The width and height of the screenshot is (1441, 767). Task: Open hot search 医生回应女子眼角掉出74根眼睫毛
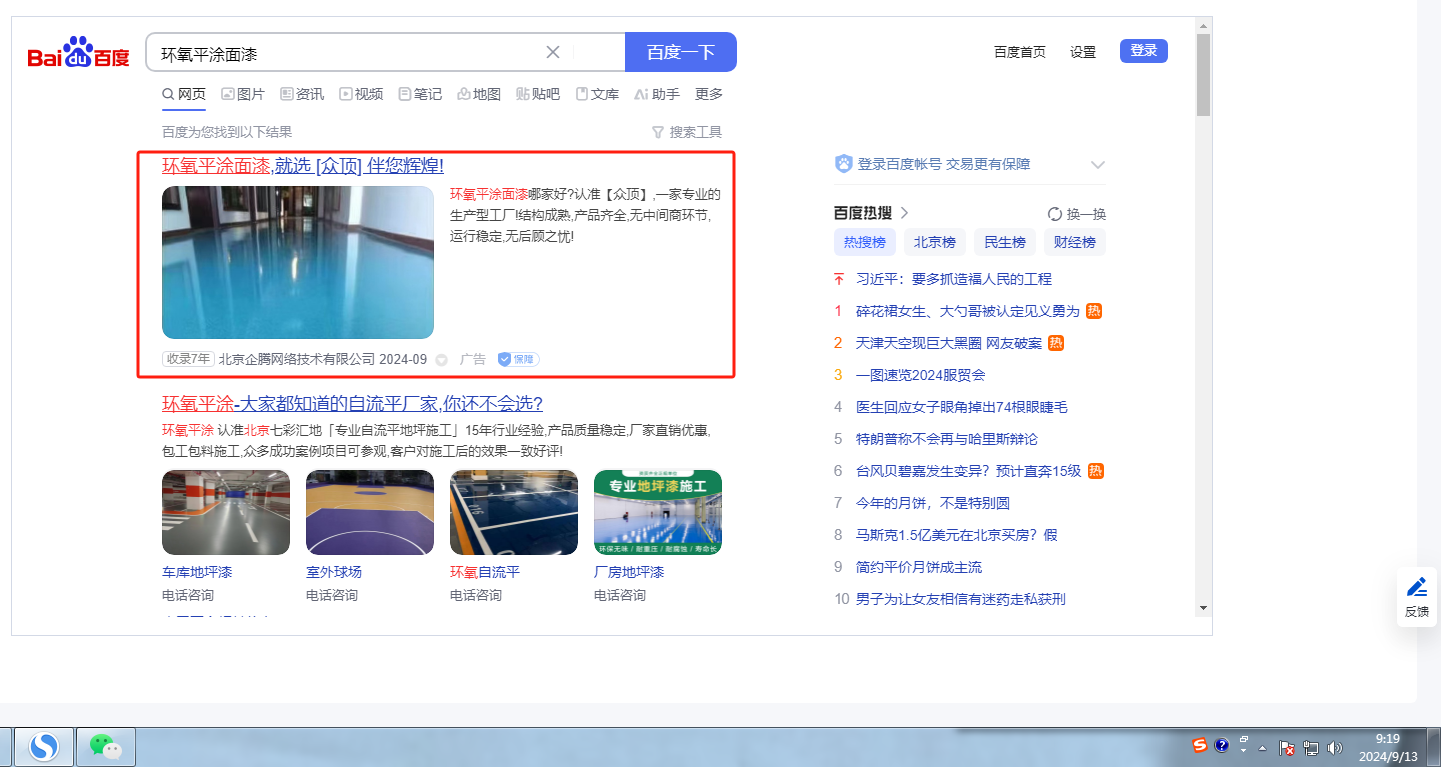click(x=962, y=407)
